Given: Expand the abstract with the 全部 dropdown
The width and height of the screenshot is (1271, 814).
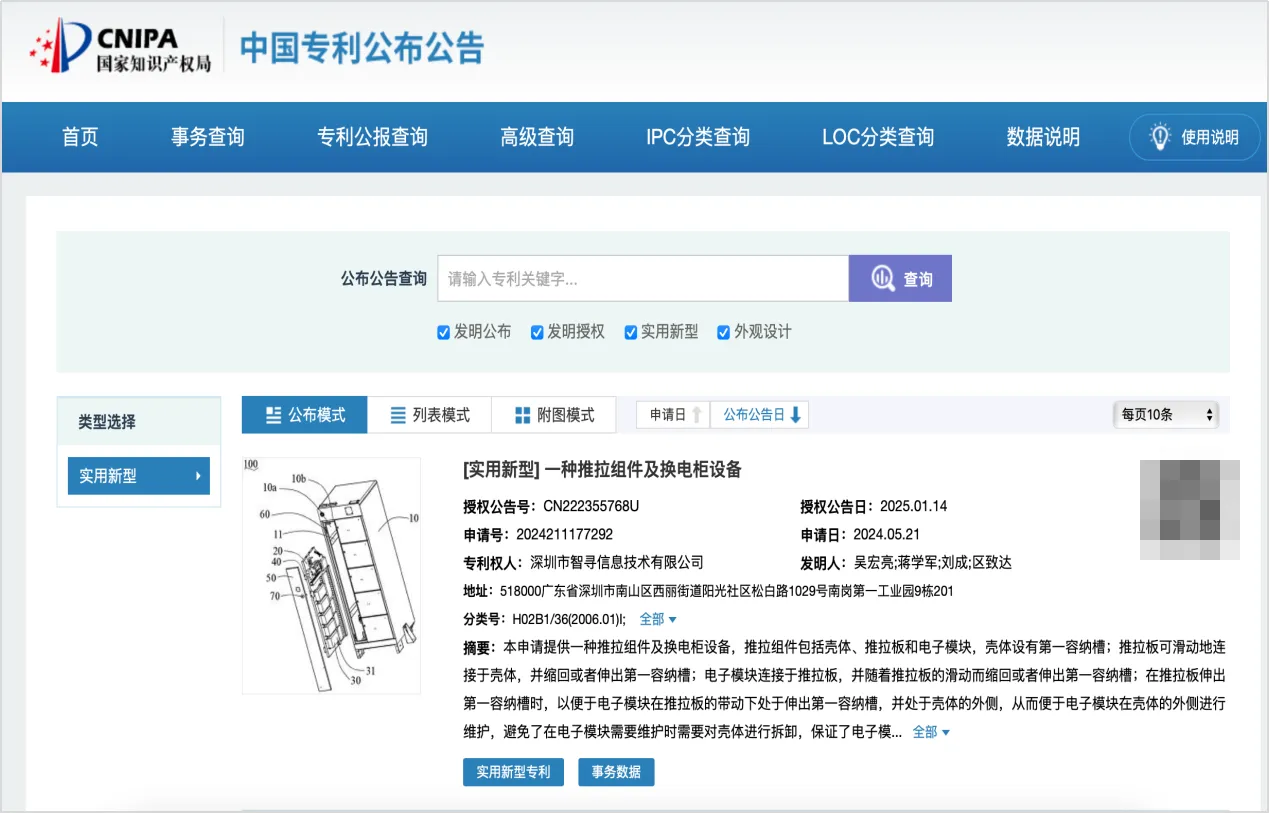Looking at the screenshot, I should coord(929,732).
